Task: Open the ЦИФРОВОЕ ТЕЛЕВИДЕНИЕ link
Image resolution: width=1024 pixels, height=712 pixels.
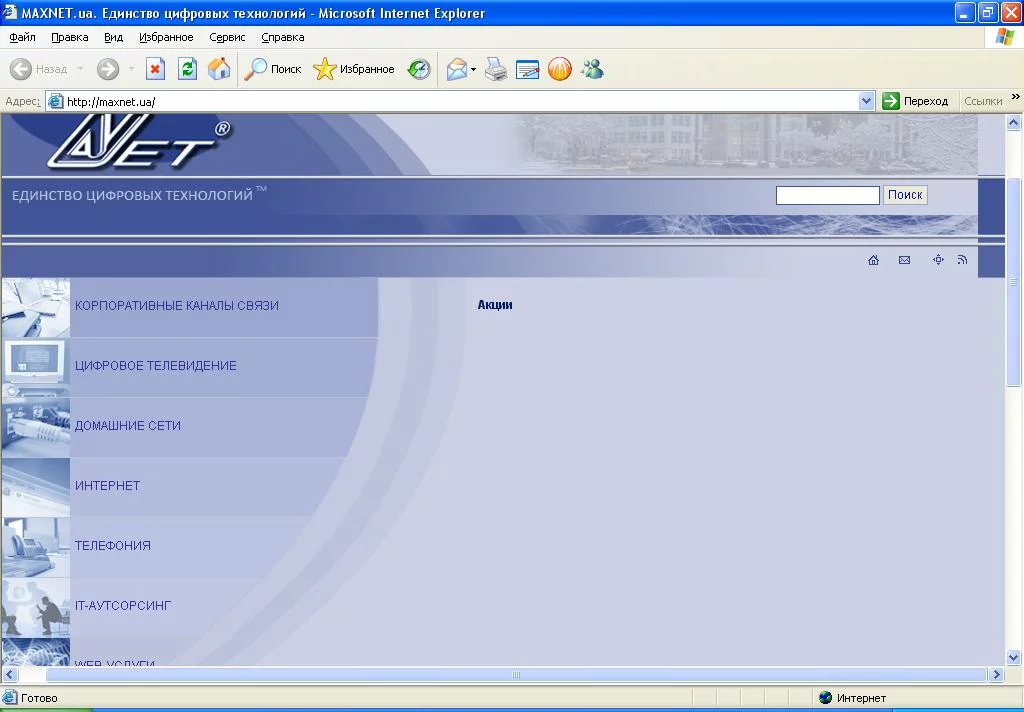Action: point(156,366)
